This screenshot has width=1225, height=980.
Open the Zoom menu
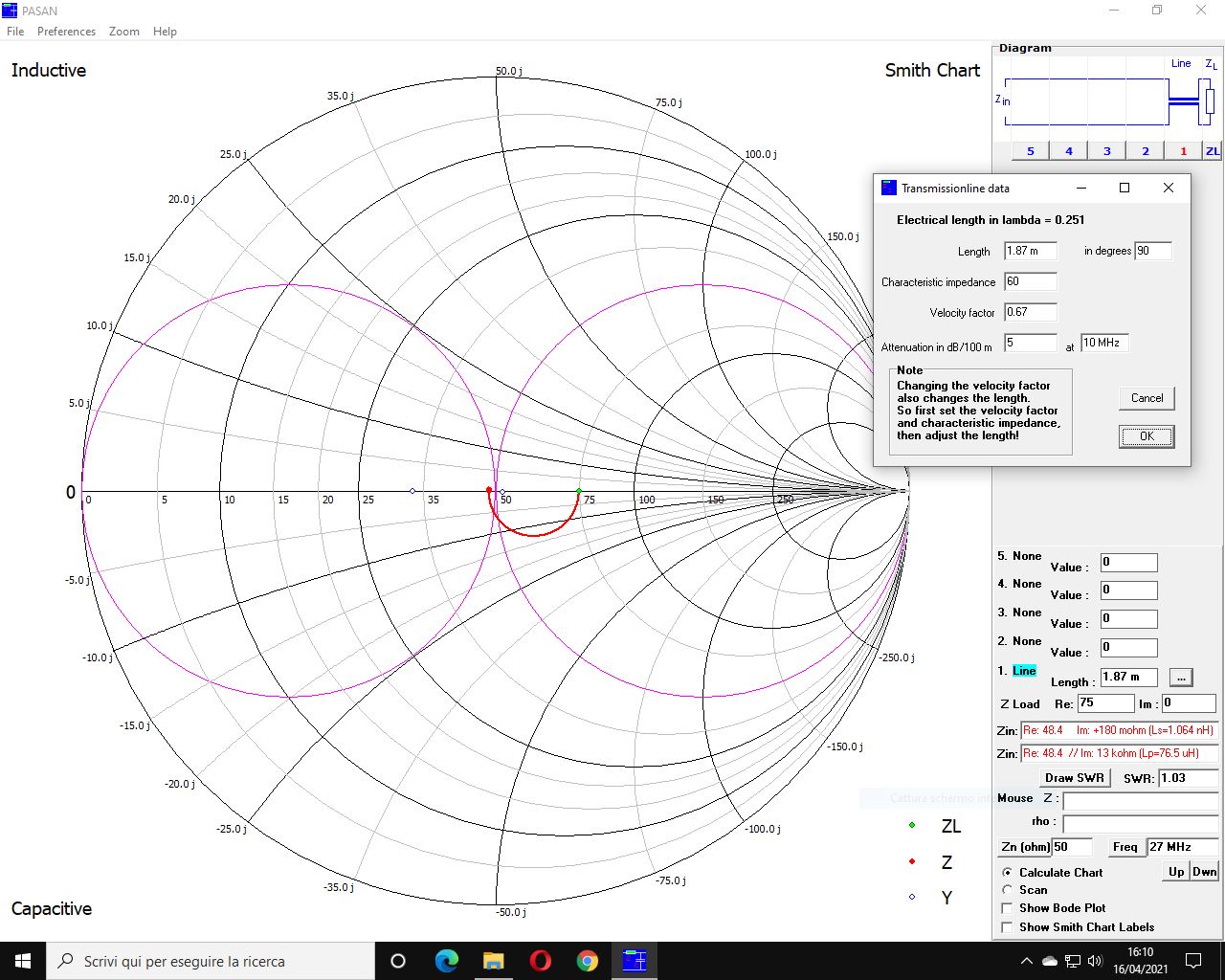click(x=123, y=32)
